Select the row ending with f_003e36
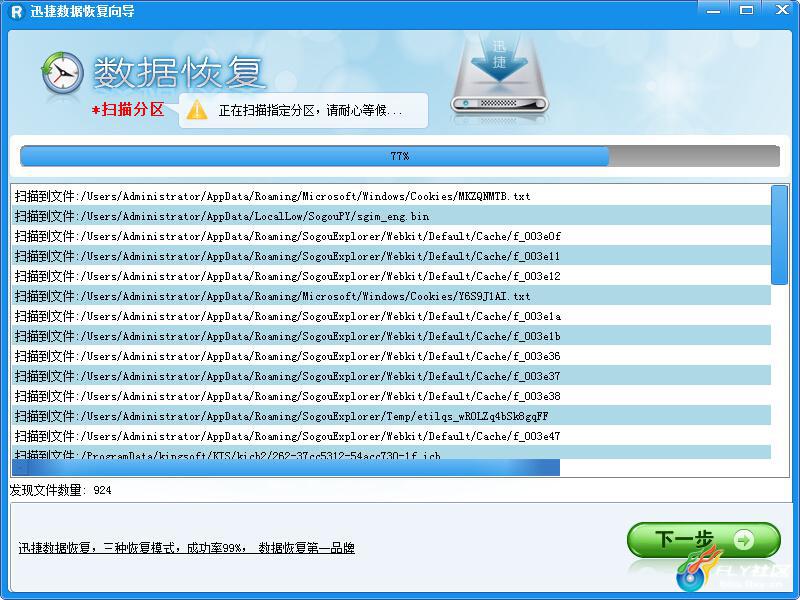This screenshot has height=600, width=800. coord(391,356)
